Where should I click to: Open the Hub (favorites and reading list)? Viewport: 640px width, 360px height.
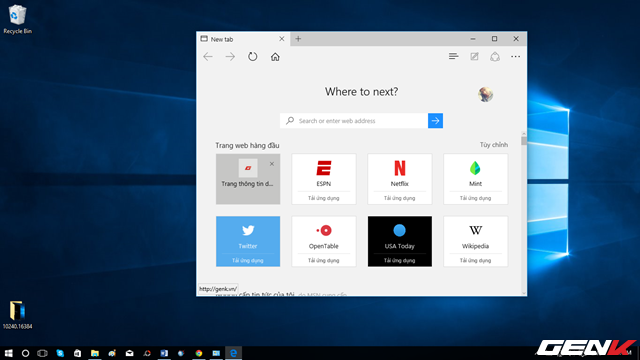[x=453, y=56]
